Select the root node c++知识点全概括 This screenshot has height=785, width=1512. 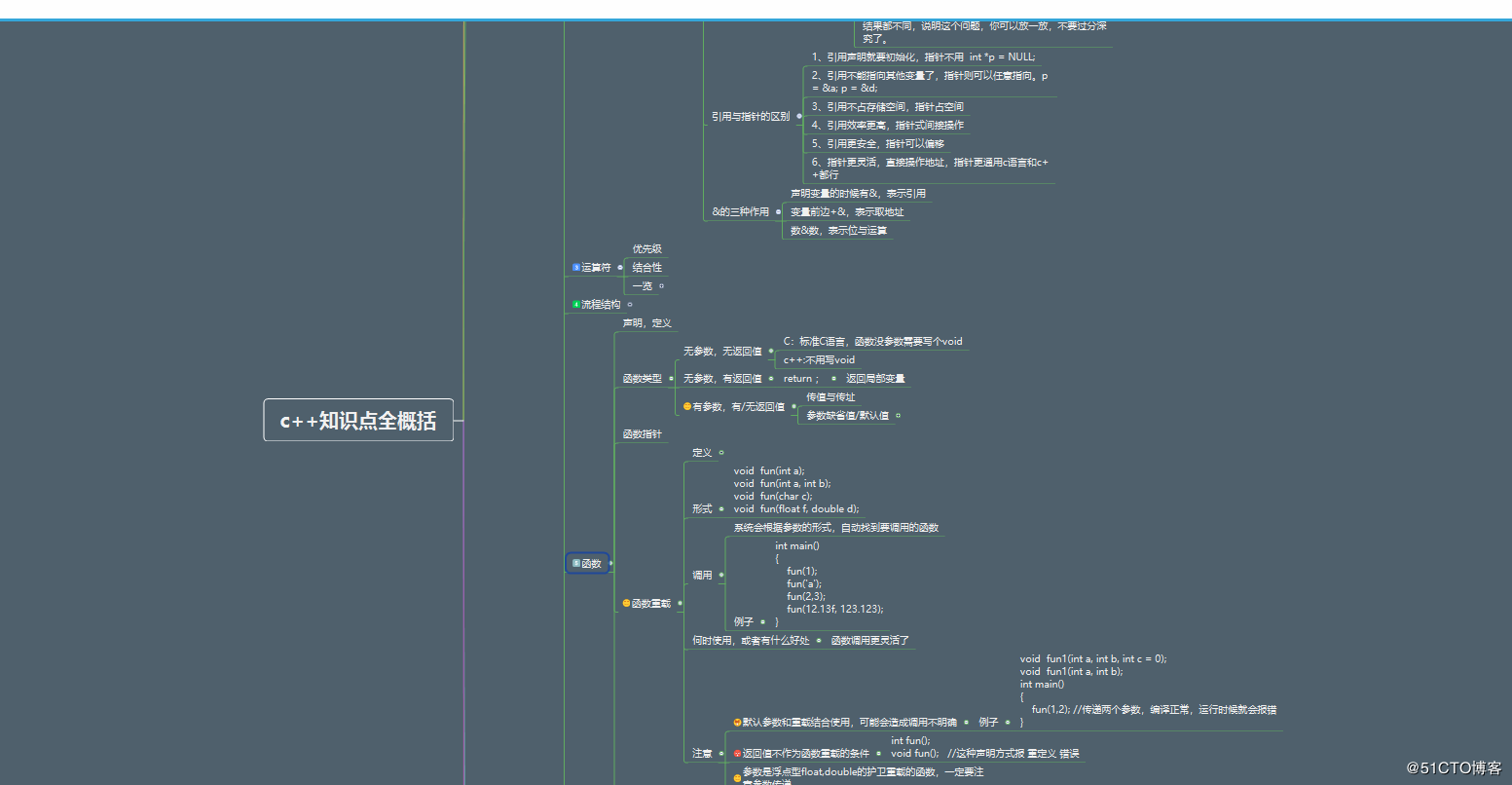click(x=358, y=420)
